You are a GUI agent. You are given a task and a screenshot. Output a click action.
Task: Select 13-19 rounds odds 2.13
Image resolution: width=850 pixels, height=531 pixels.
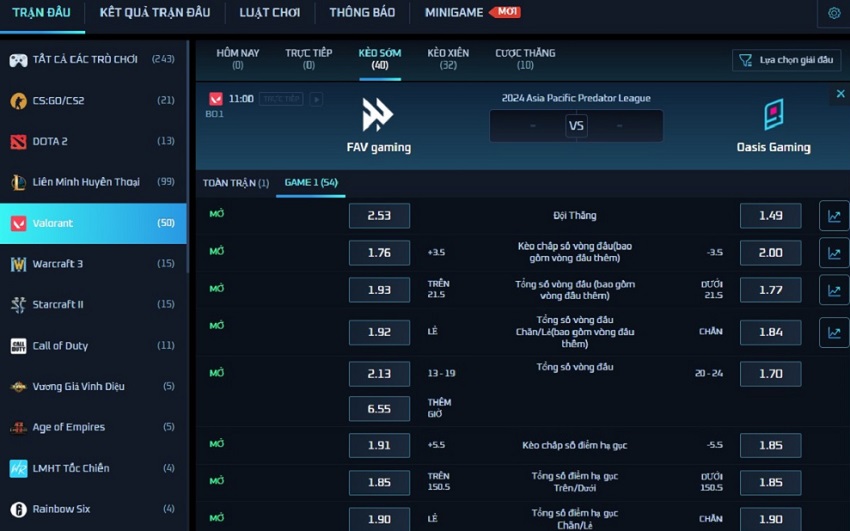379,374
